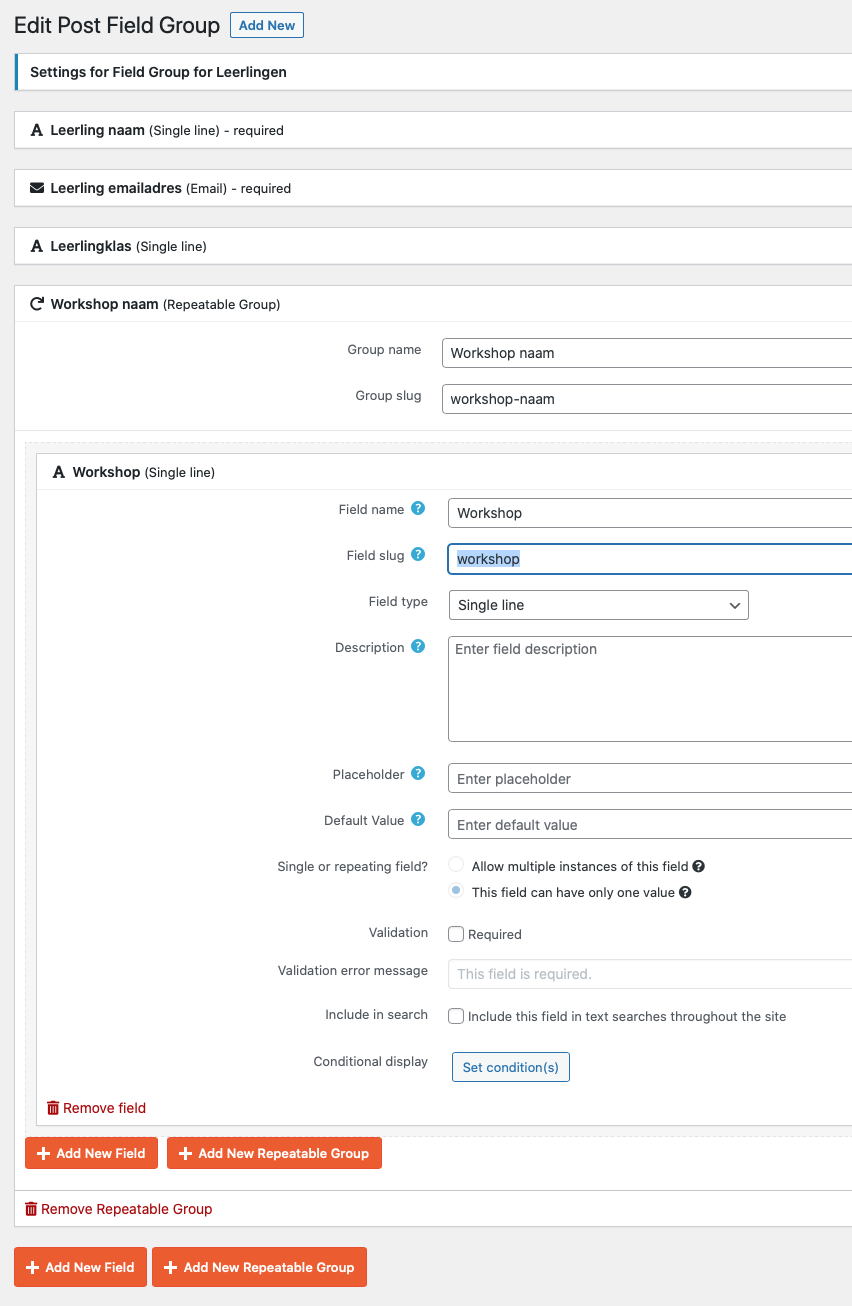Image resolution: width=852 pixels, height=1306 pixels.
Task: Show help for Field name
Action: (418, 509)
